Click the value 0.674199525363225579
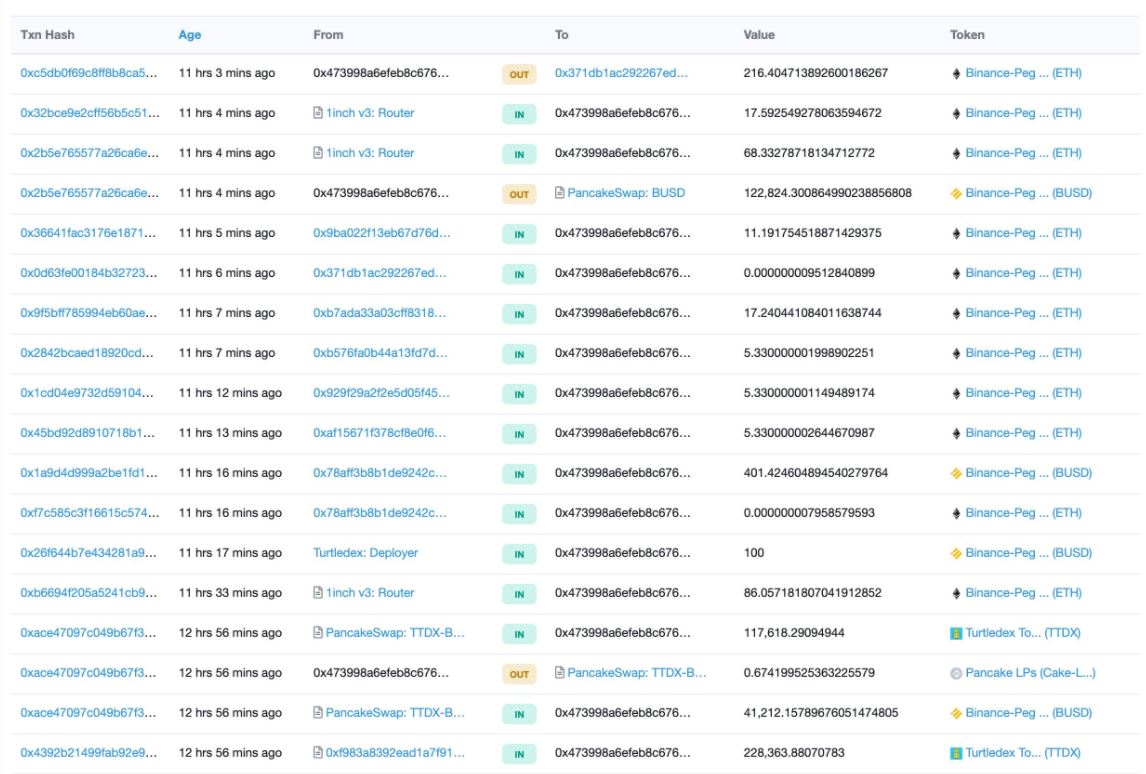1146x774 pixels. [x=809, y=672]
